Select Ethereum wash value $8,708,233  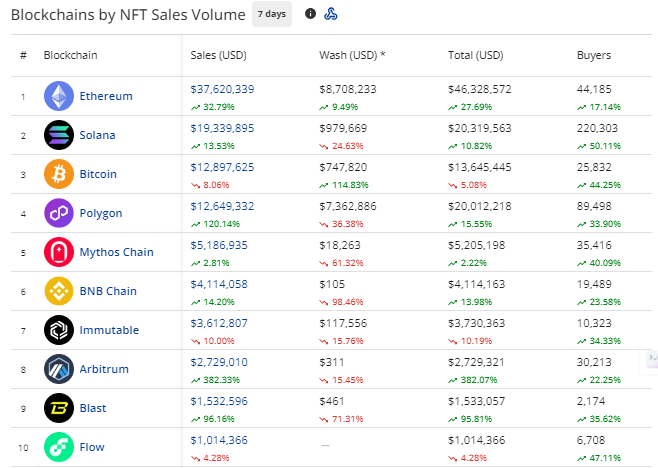point(347,89)
